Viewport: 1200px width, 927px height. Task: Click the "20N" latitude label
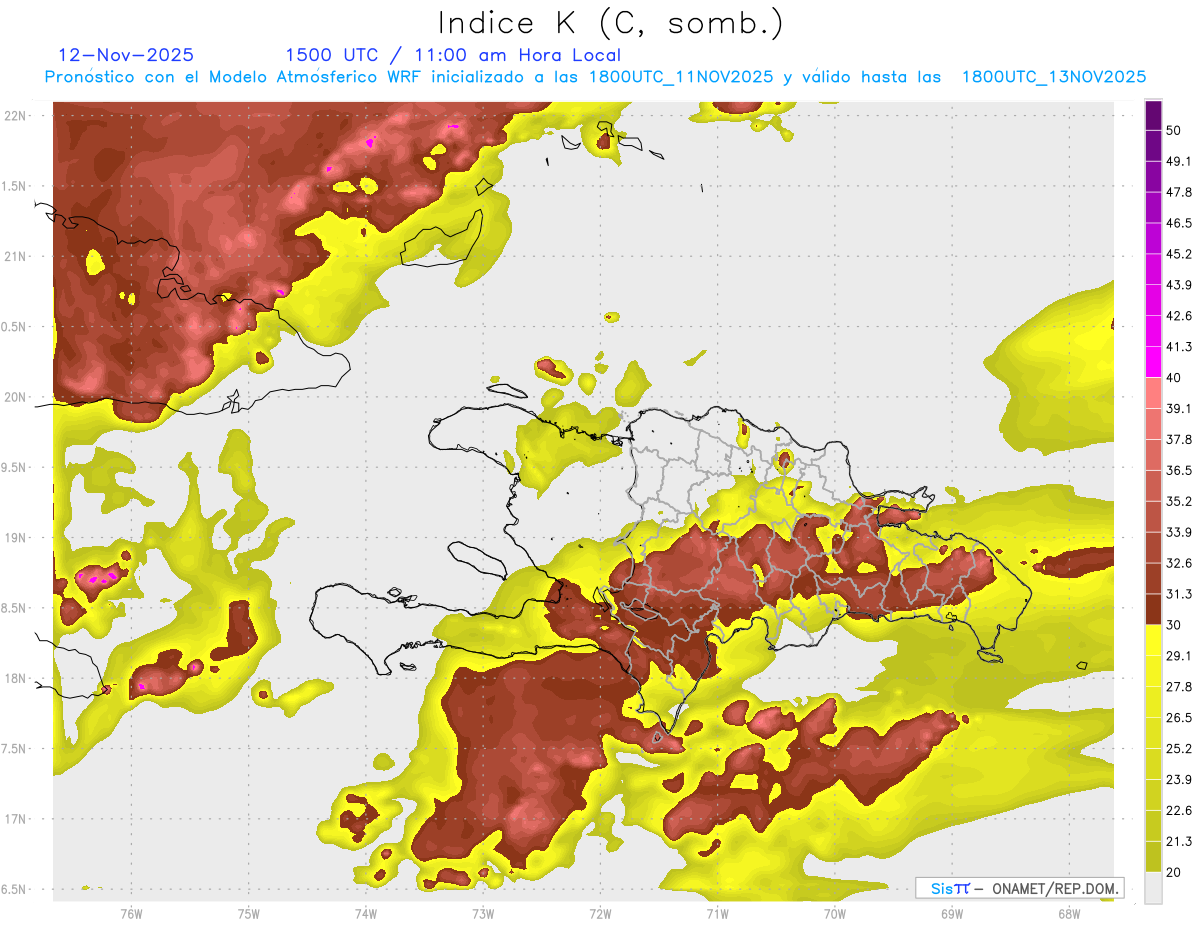pyautogui.click(x=17, y=397)
